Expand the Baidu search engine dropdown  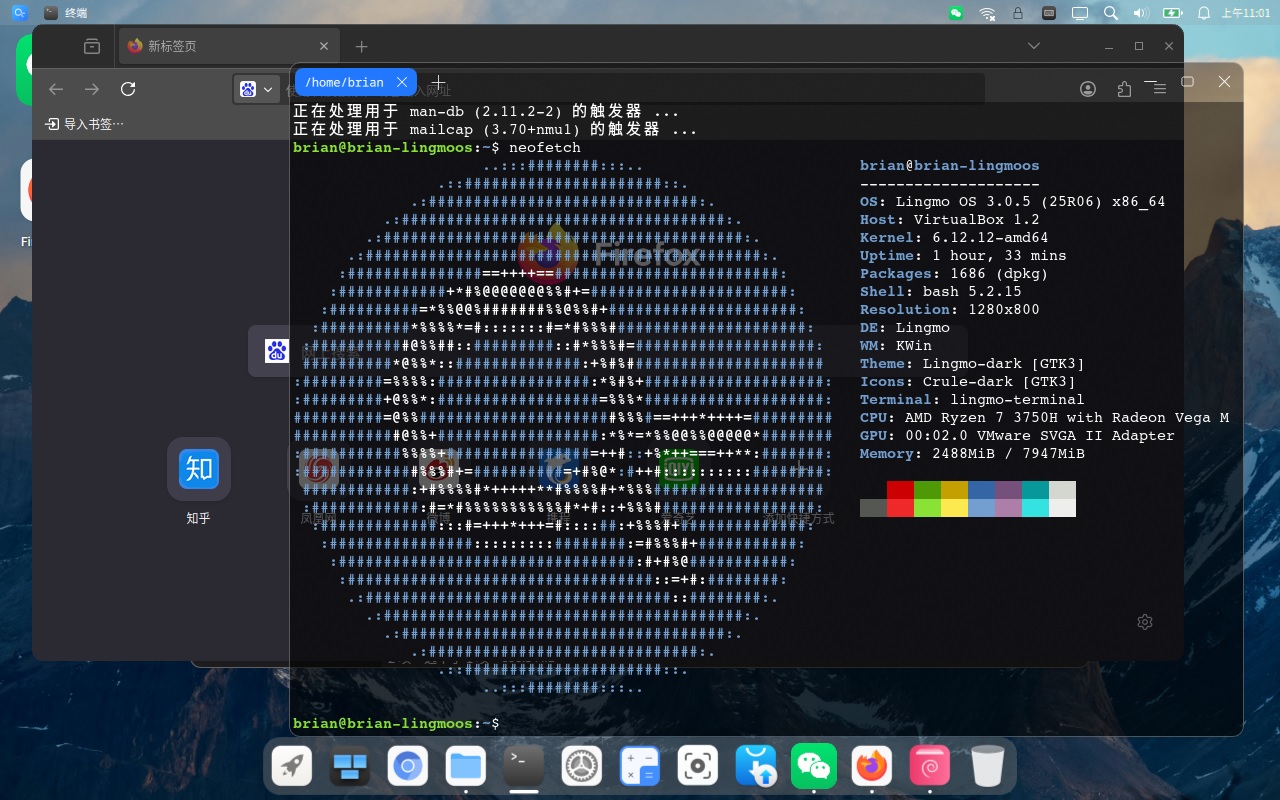click(257, 89)
